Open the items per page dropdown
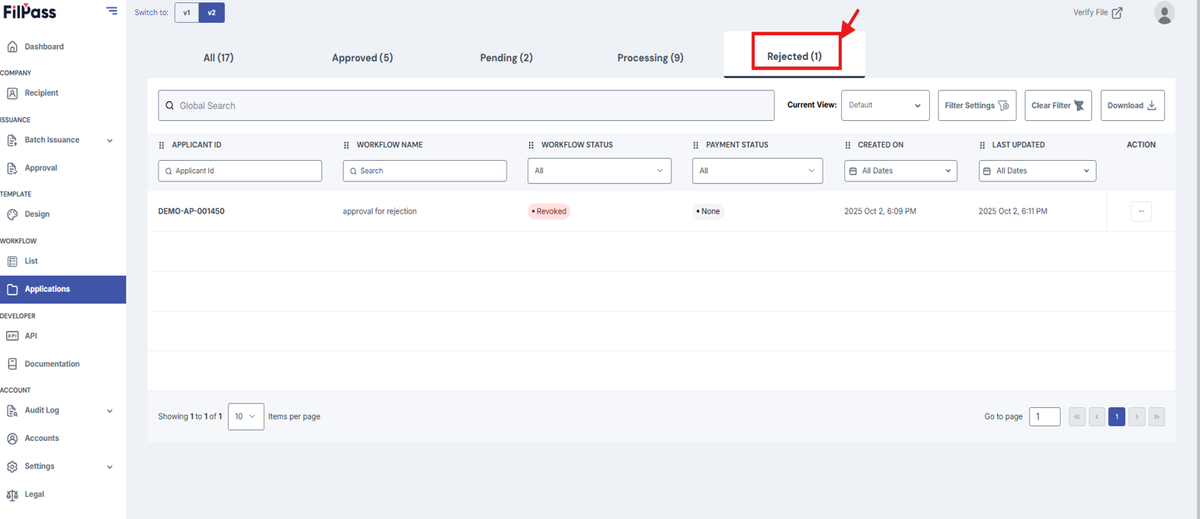Image resolution: width=1200 pixels, height=519 pixels. 246,416
